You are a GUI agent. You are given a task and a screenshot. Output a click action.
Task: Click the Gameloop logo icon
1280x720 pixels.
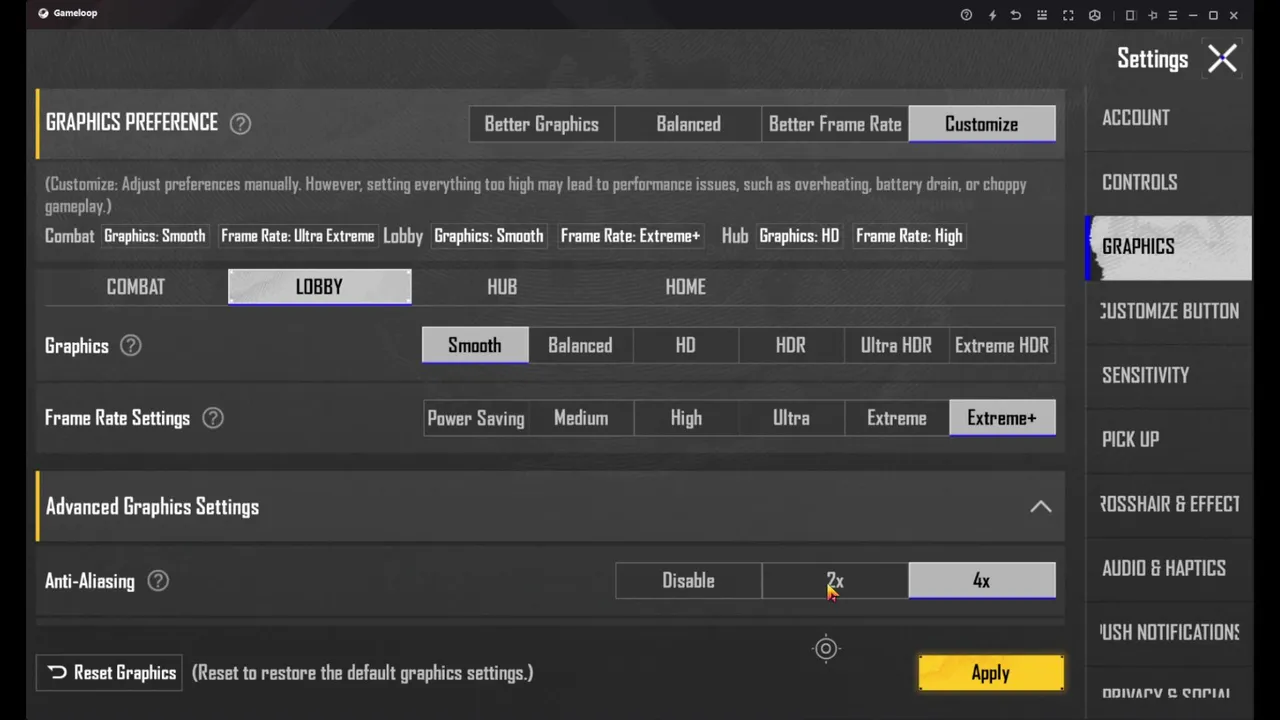click(43, 13)
